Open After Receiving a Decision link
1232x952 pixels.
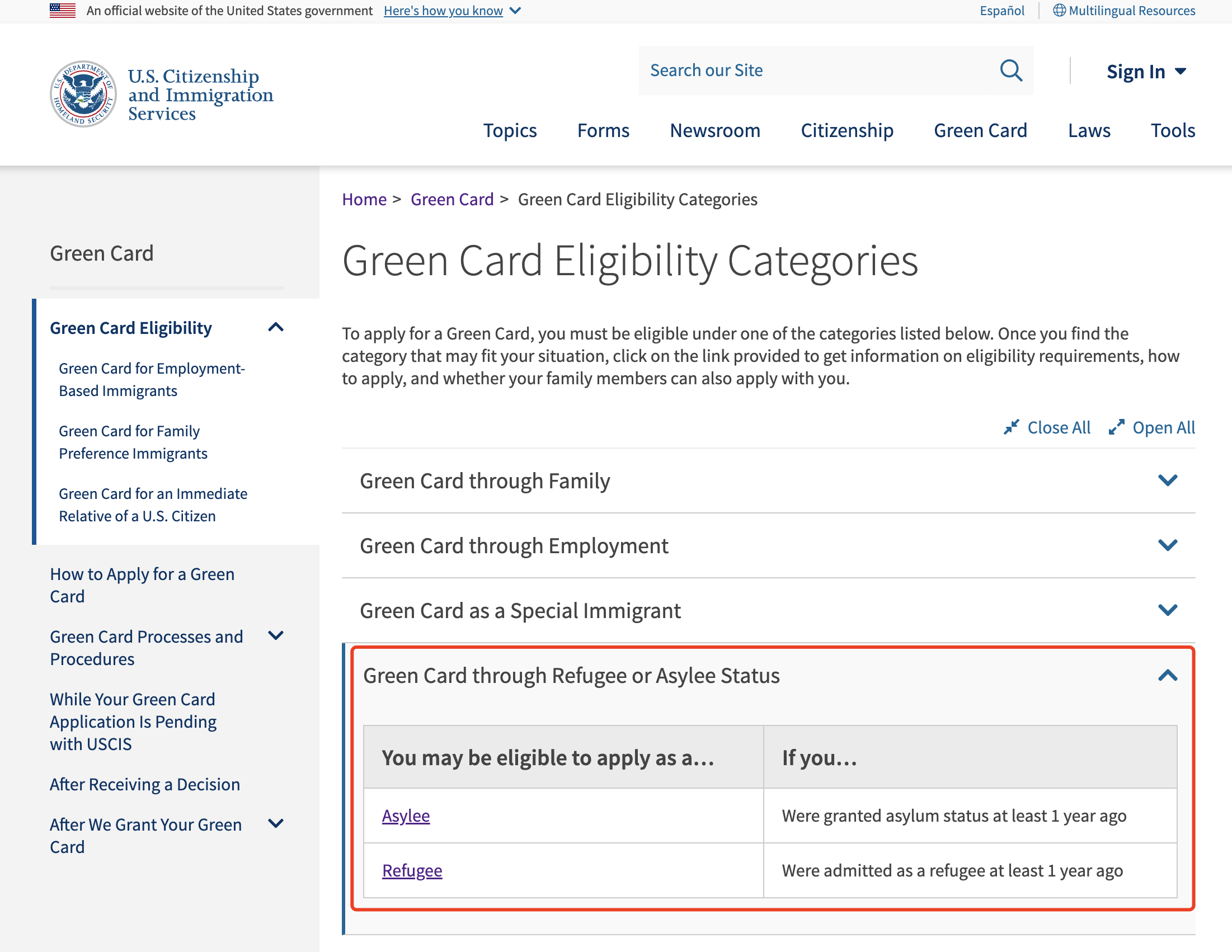point(145,785)
